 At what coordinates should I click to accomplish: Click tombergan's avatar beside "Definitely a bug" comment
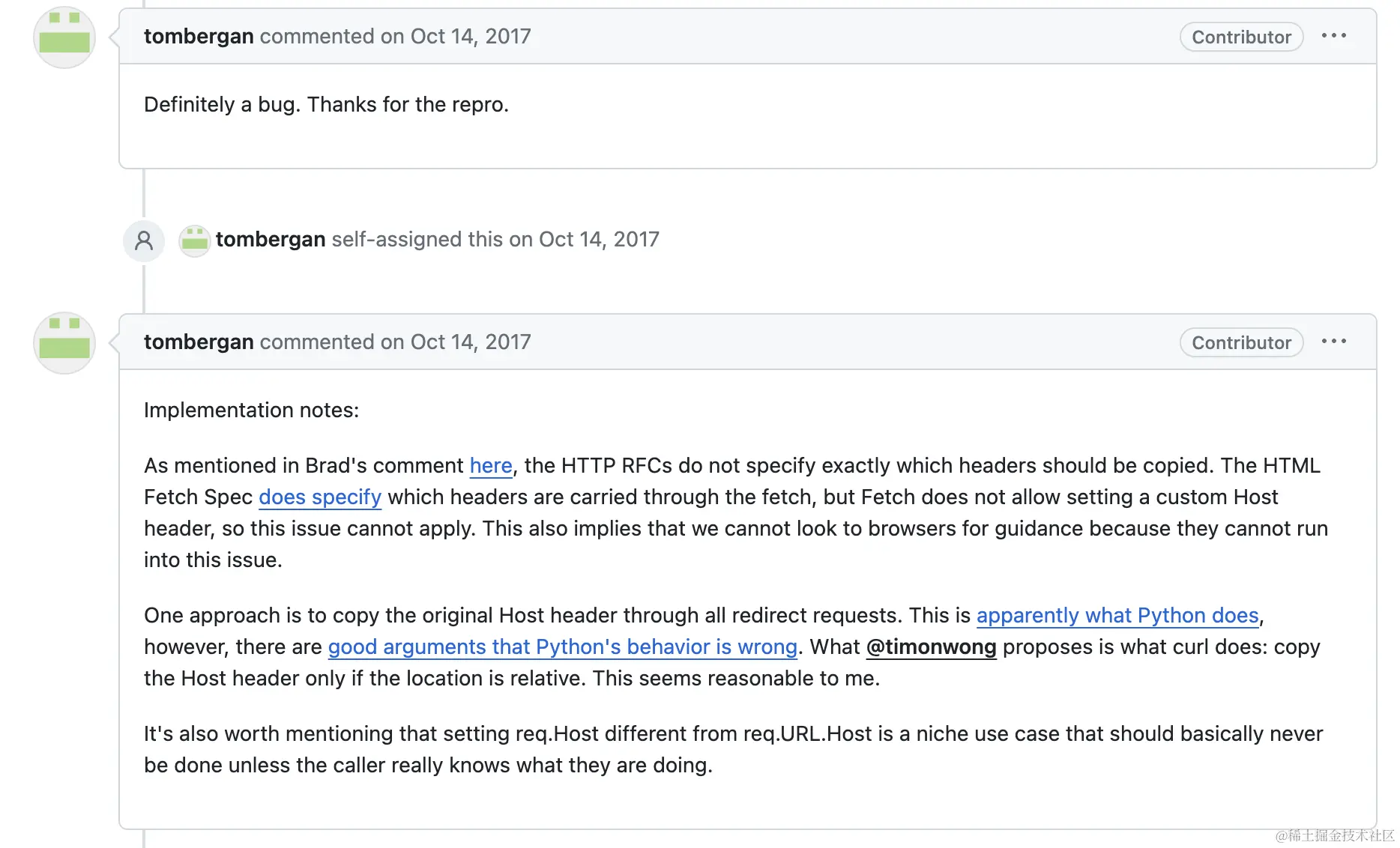[x=64, y=37]
